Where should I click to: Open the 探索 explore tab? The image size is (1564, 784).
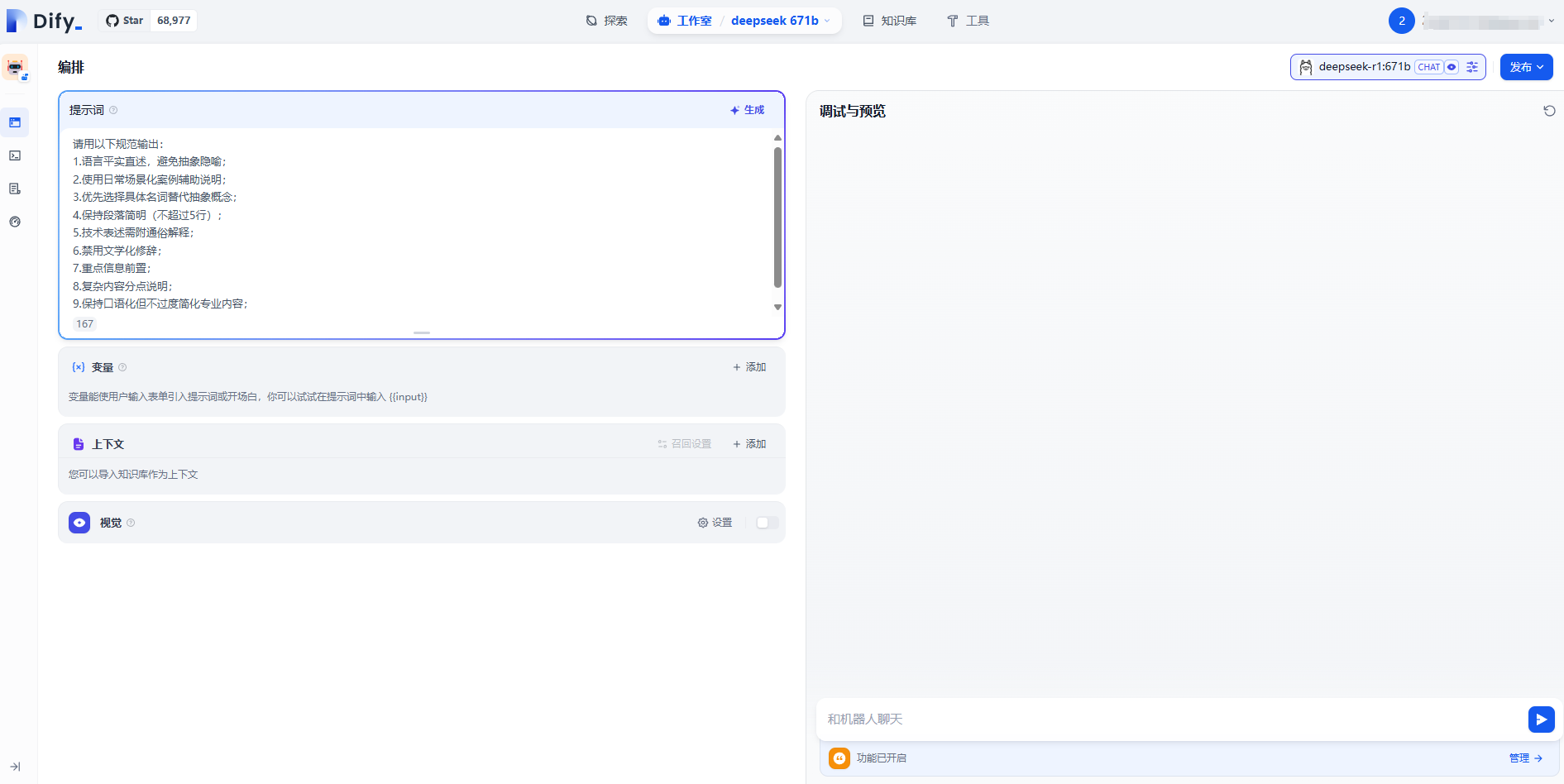[607, 21]
